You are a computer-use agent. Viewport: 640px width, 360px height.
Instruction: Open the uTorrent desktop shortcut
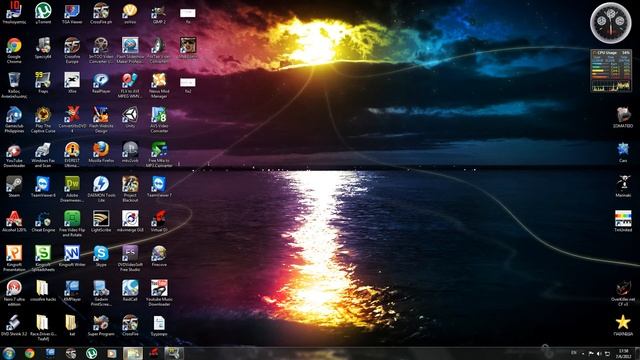click(x=43, y=13)
